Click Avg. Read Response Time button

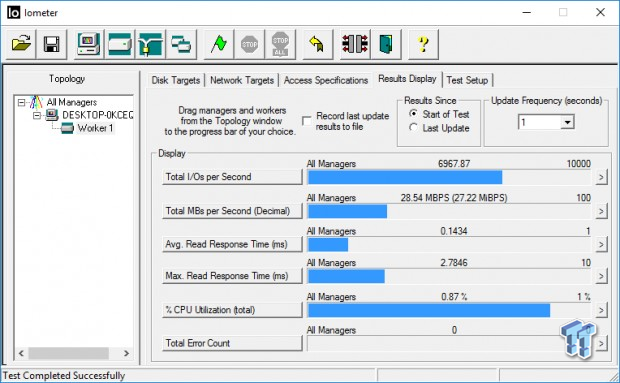(232, 244)
